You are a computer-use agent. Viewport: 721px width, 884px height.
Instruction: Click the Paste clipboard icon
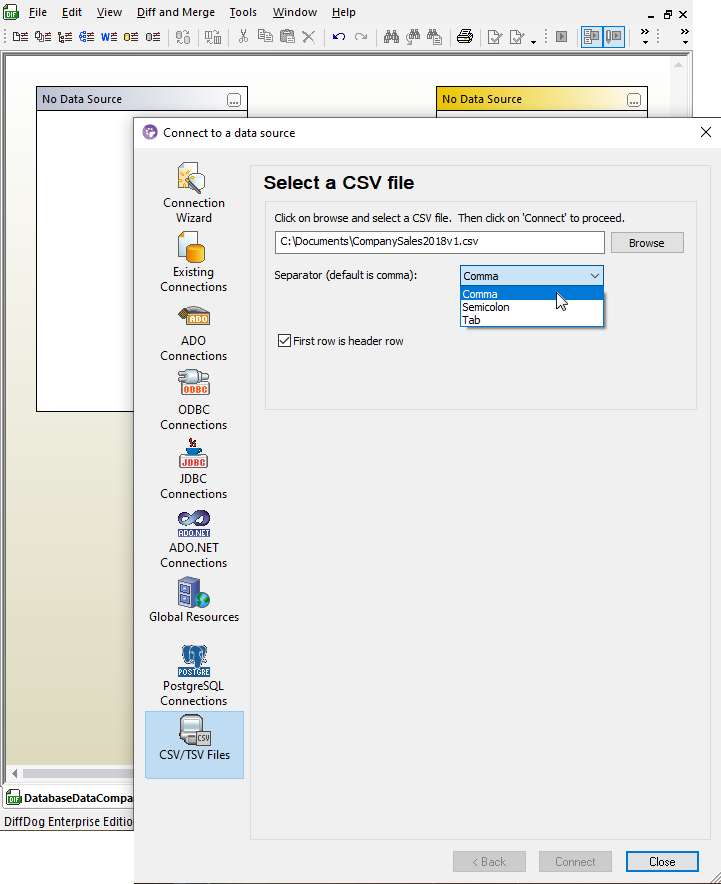click(287, 37)
